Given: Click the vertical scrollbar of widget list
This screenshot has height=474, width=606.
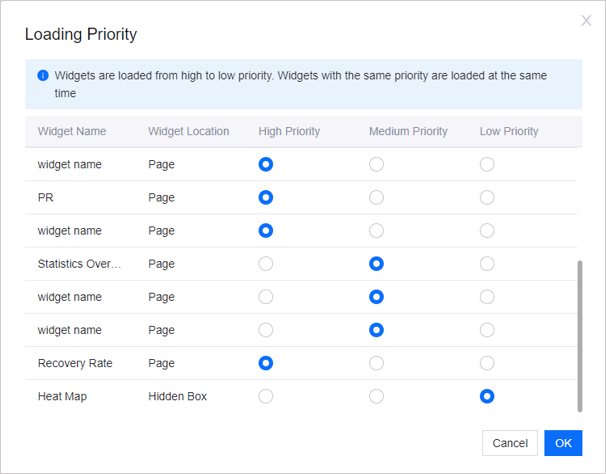Looking at the screenshot, I should click(x=579, y=335).
